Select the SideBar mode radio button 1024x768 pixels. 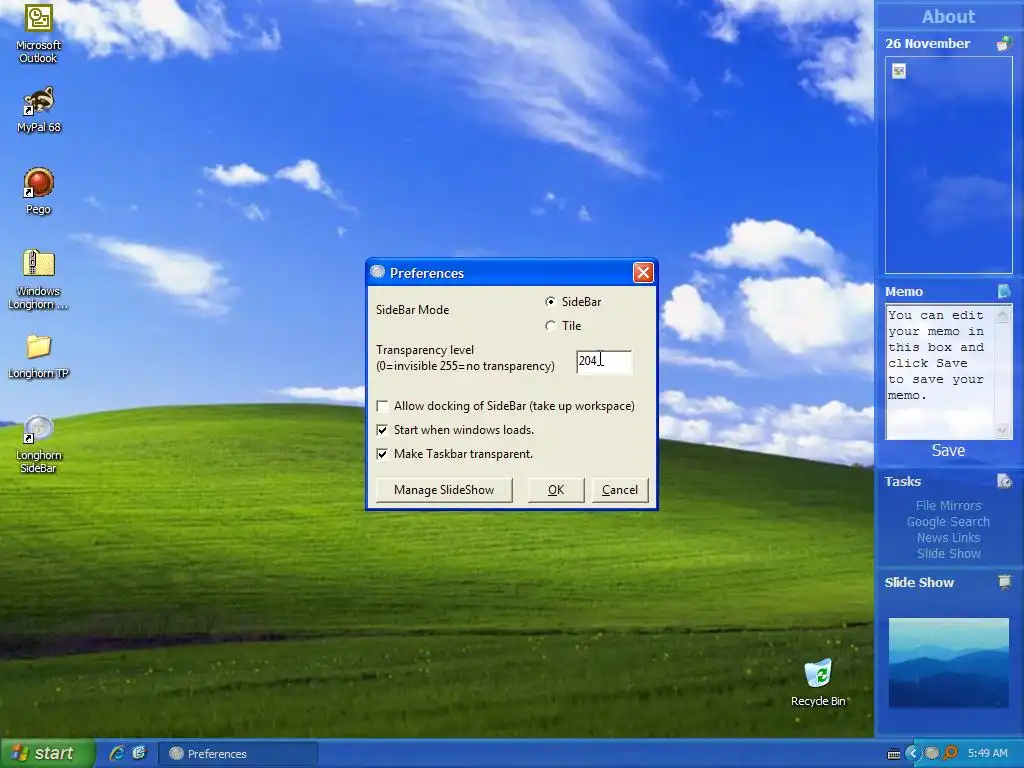tap(551, 302)
